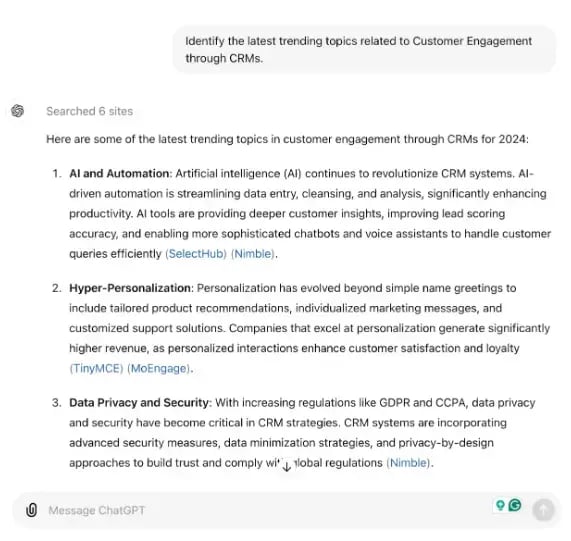
Task: Open Nimble link under Data Privacy section
Action: 409,463
